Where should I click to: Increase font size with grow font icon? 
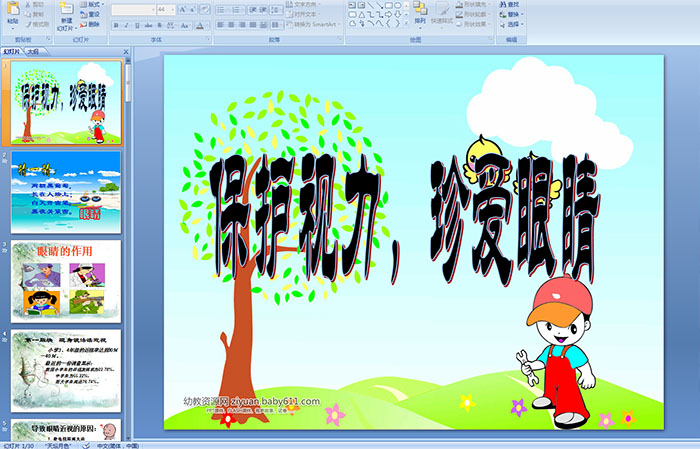click(183, 10)
